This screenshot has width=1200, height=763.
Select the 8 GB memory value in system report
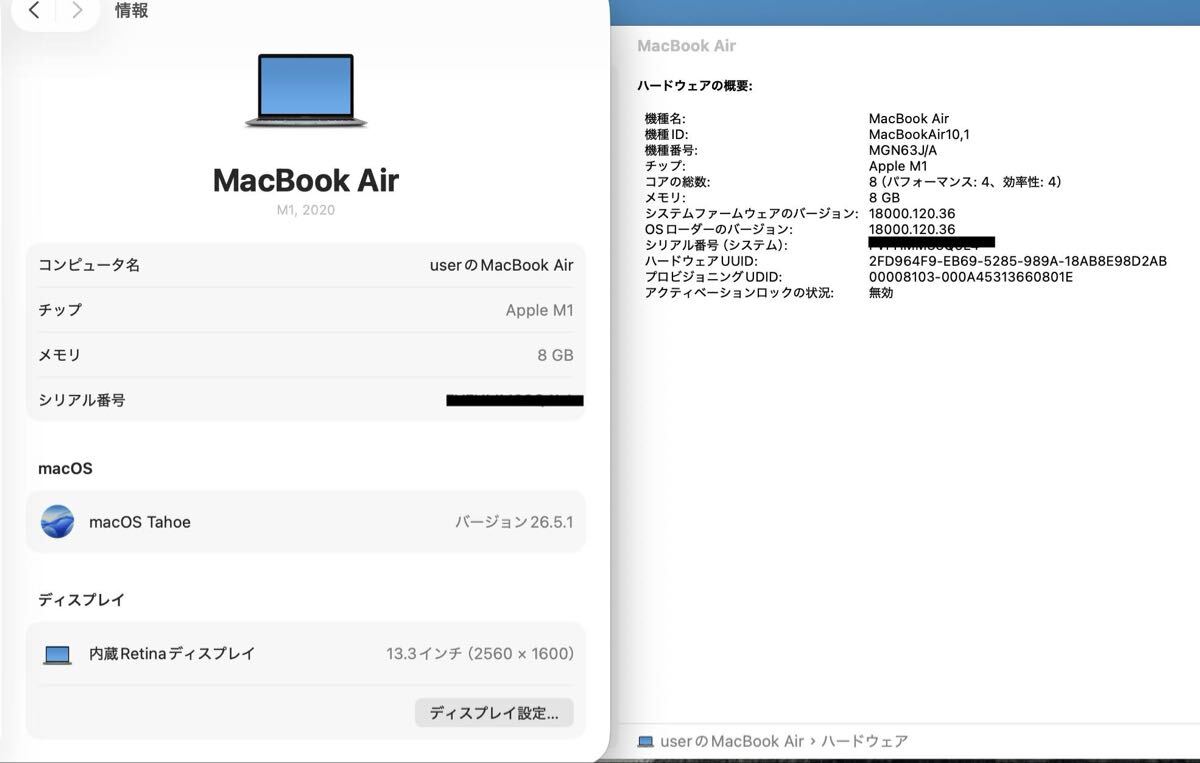[x=884, y=198]
